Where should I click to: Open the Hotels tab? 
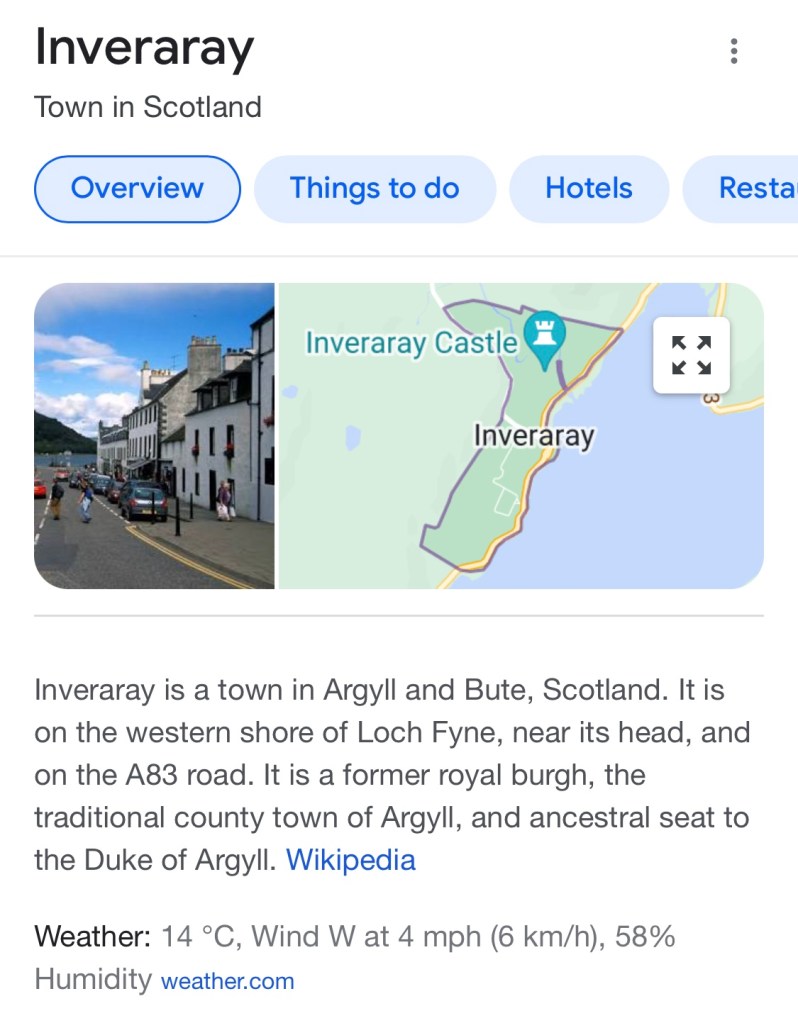coord(588,188)
